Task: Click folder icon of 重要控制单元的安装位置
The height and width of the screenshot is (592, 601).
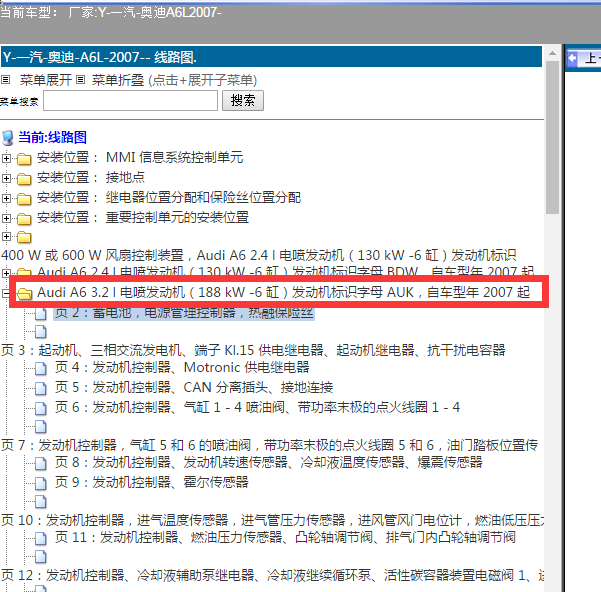Action: coord(24,218)
